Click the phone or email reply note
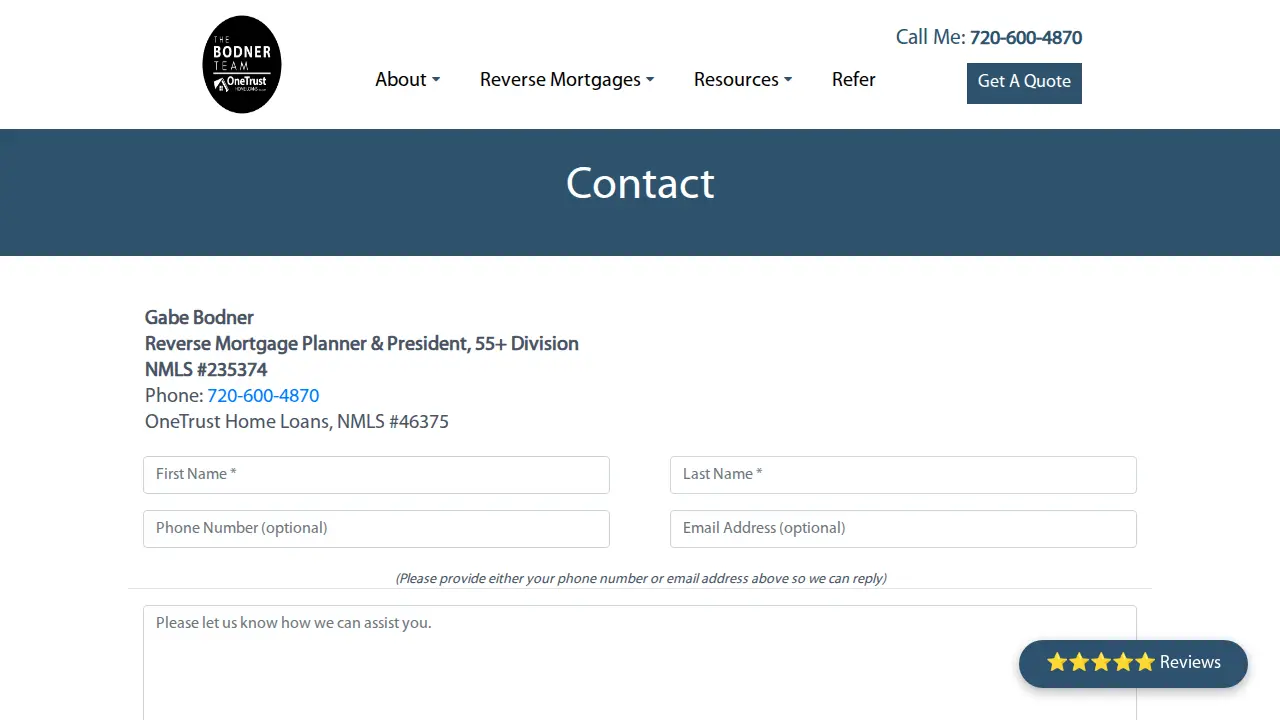The image size is (1280, 720). coord(641,578)
